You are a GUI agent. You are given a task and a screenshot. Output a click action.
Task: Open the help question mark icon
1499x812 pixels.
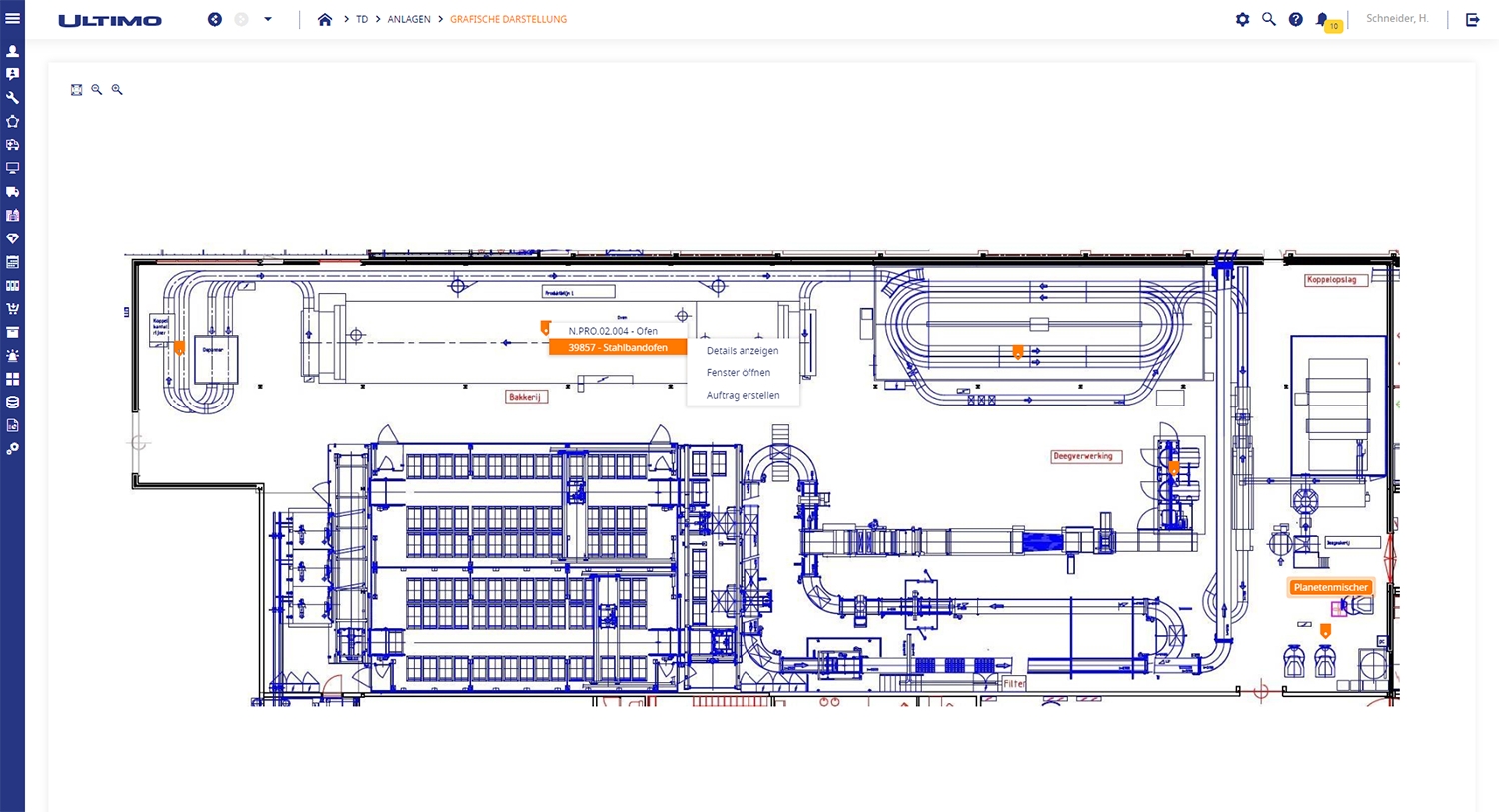click(x=1296, y=19)
